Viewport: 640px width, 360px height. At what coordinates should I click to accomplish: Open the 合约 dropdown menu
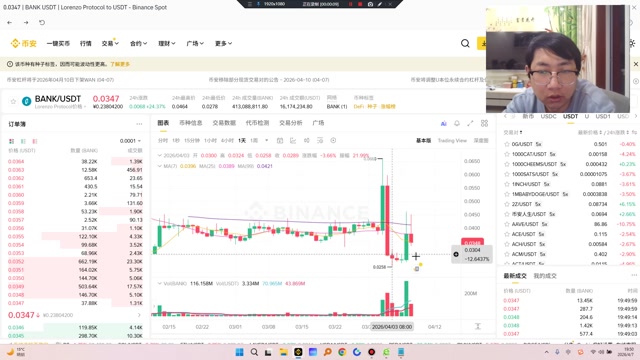click(138, 43)
